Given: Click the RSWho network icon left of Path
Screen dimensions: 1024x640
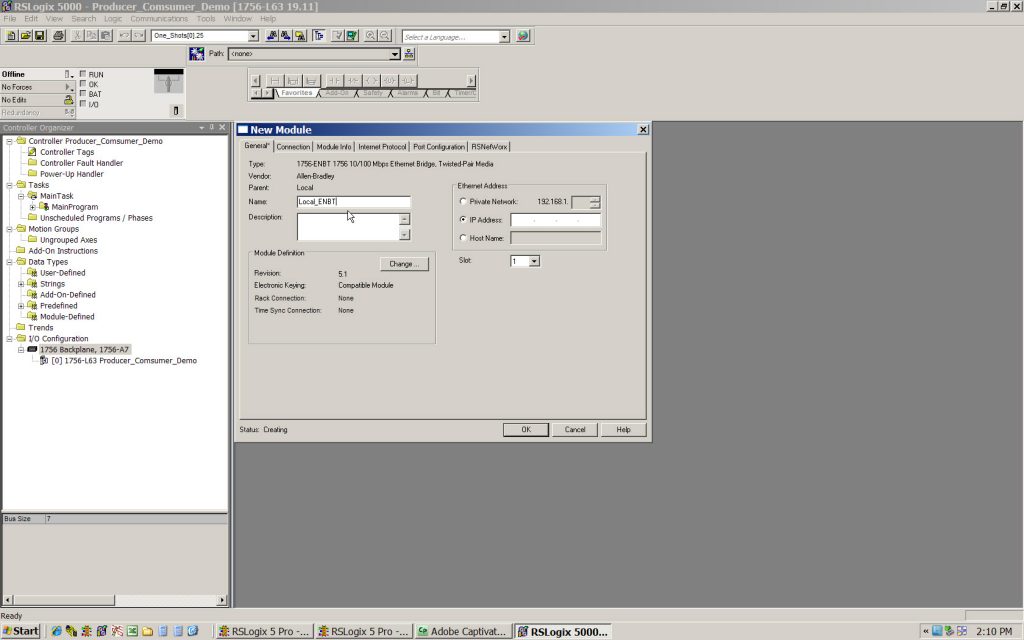Looking at the screenshot, I should 197,54.
